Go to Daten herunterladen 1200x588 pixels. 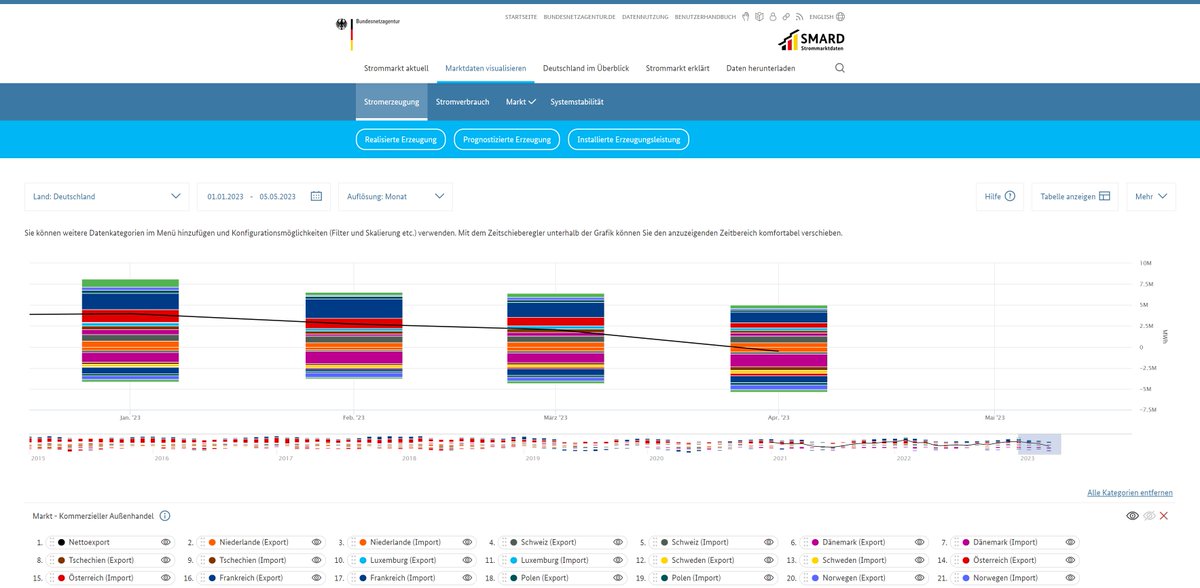[761, 68]
